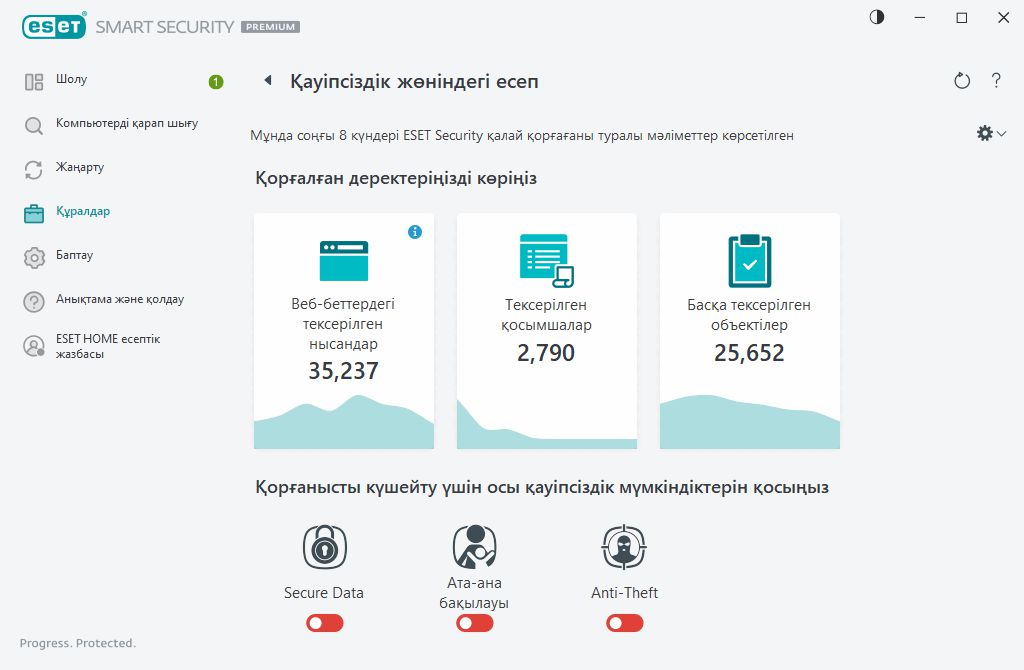
Task: Open the help question mark icon
Action: pos(996,81)
